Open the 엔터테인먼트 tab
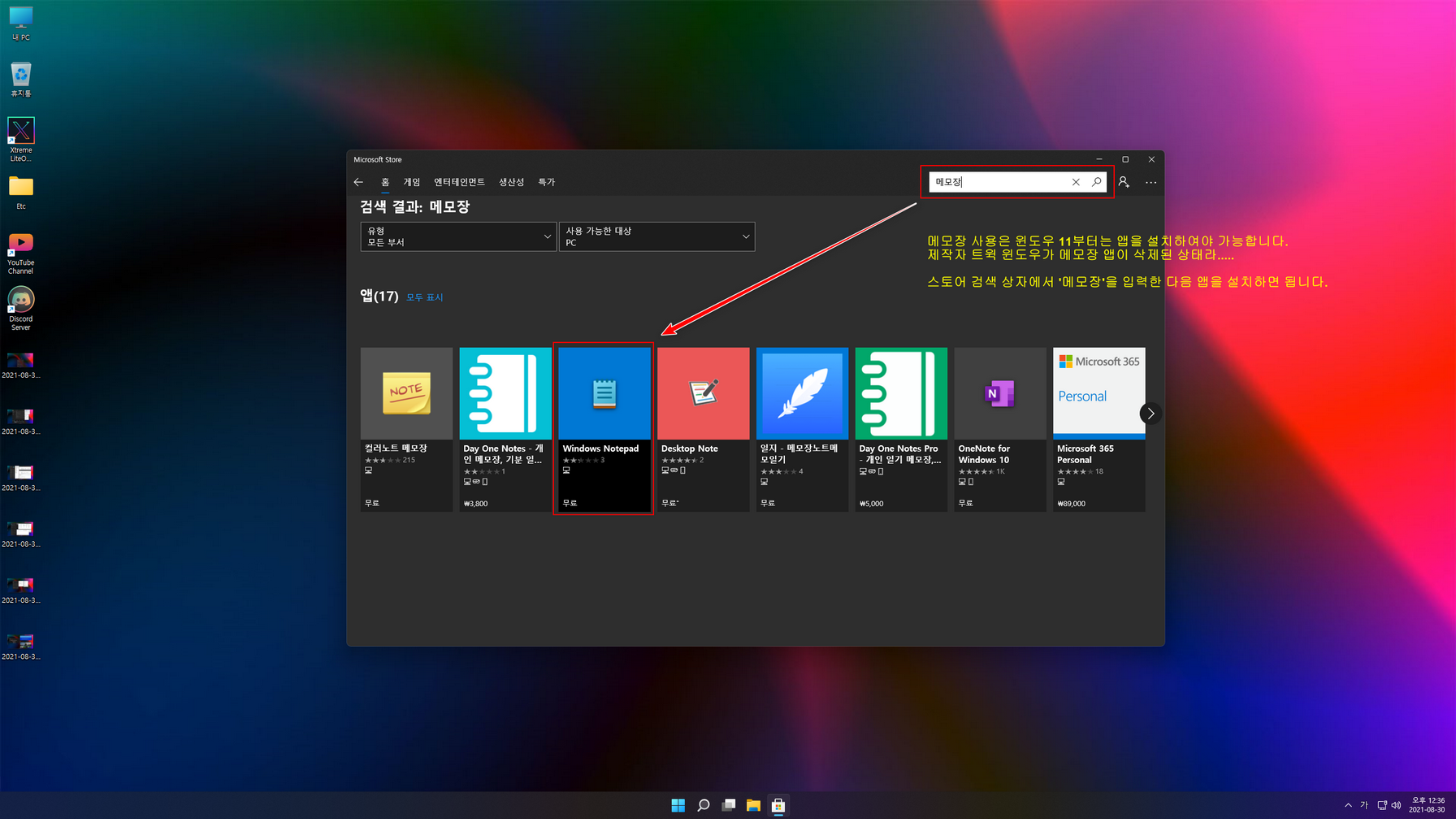Screen dimensions: 1456x819 [x=459, y=182]
